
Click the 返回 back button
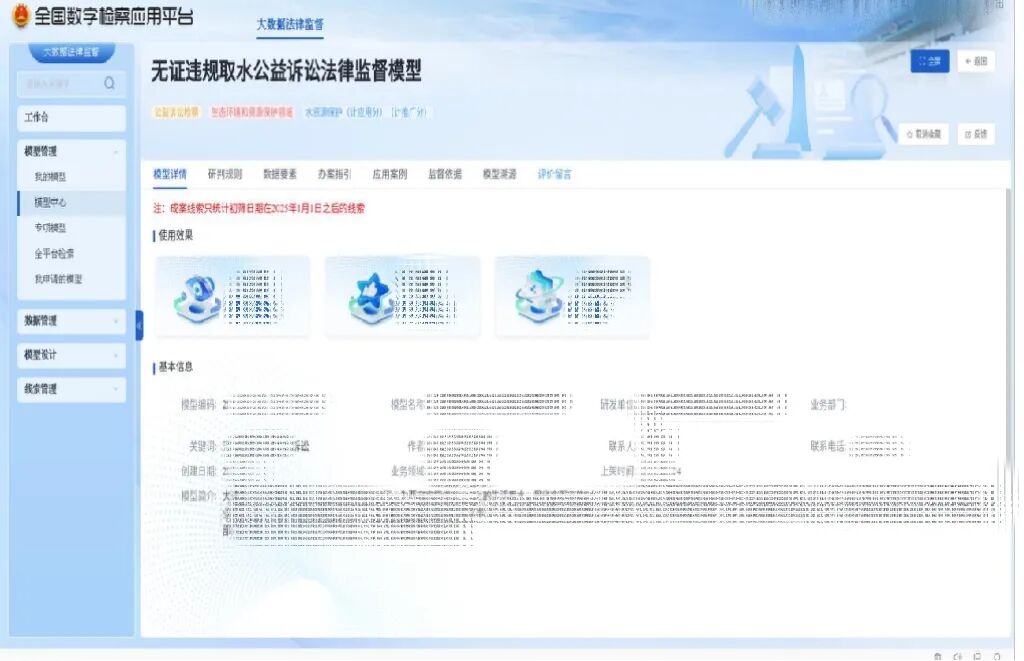coord(975,62)
